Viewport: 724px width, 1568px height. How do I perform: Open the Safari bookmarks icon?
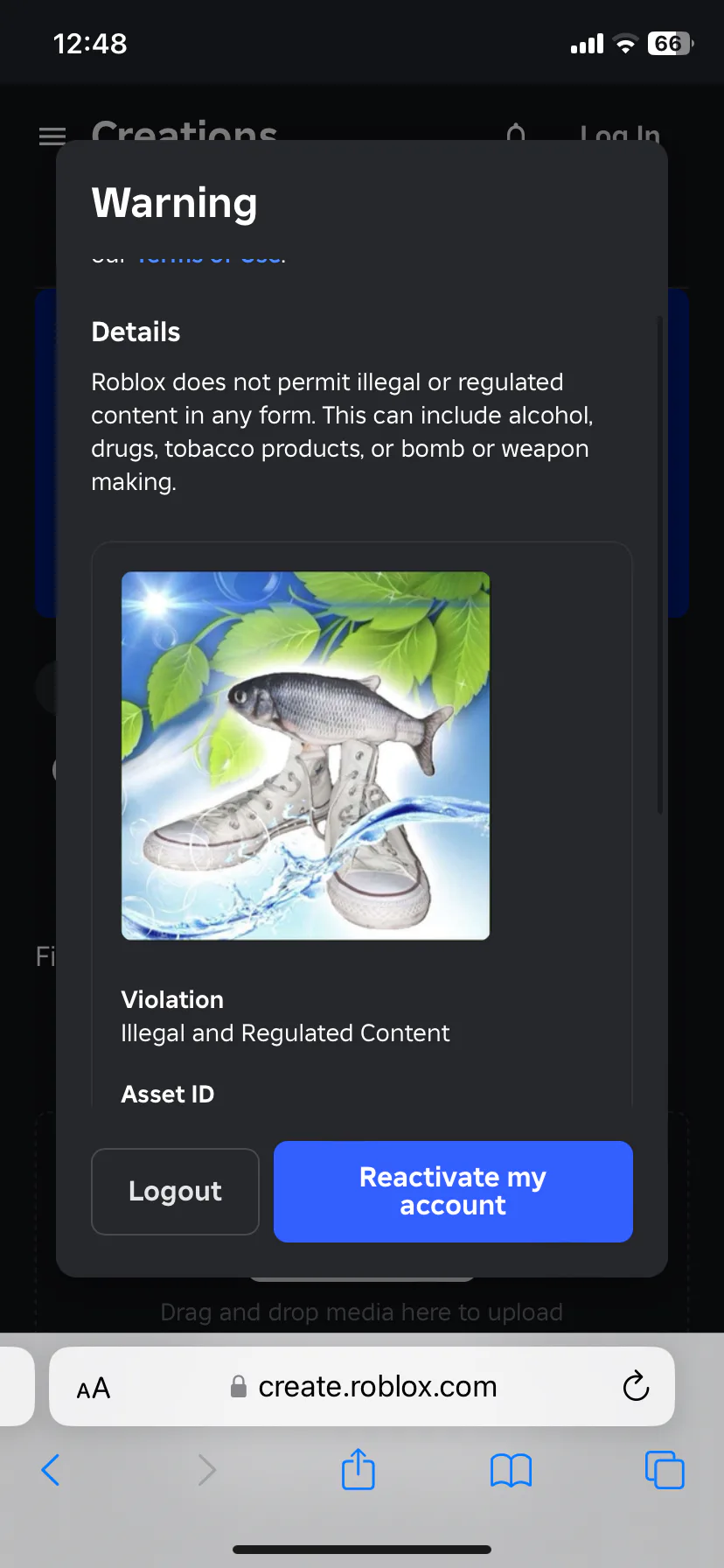(x=512, y=1470)
